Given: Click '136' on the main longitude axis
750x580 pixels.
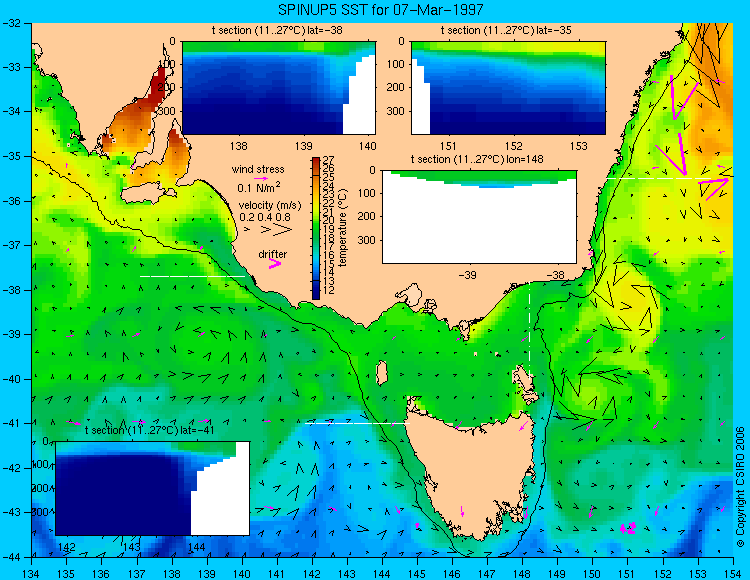Looking at the screenshot, I should click(x=101, y=574).
